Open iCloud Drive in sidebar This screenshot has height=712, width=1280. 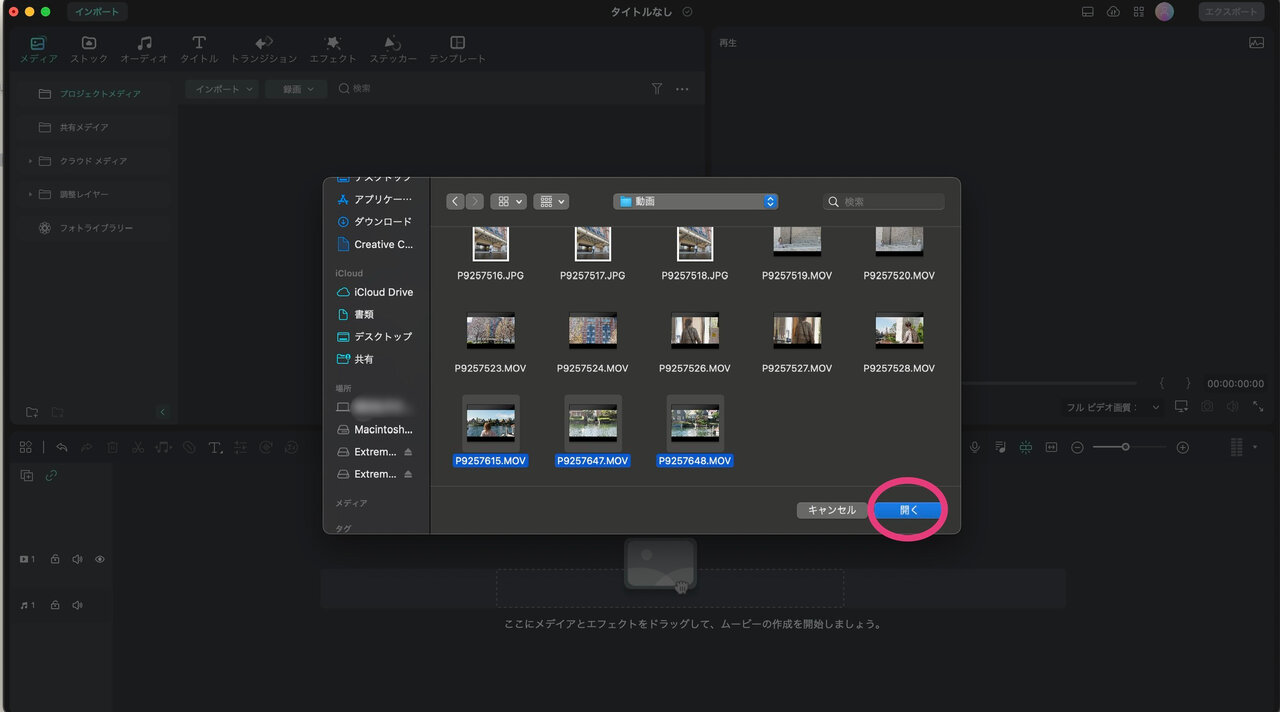click(376, 292)
